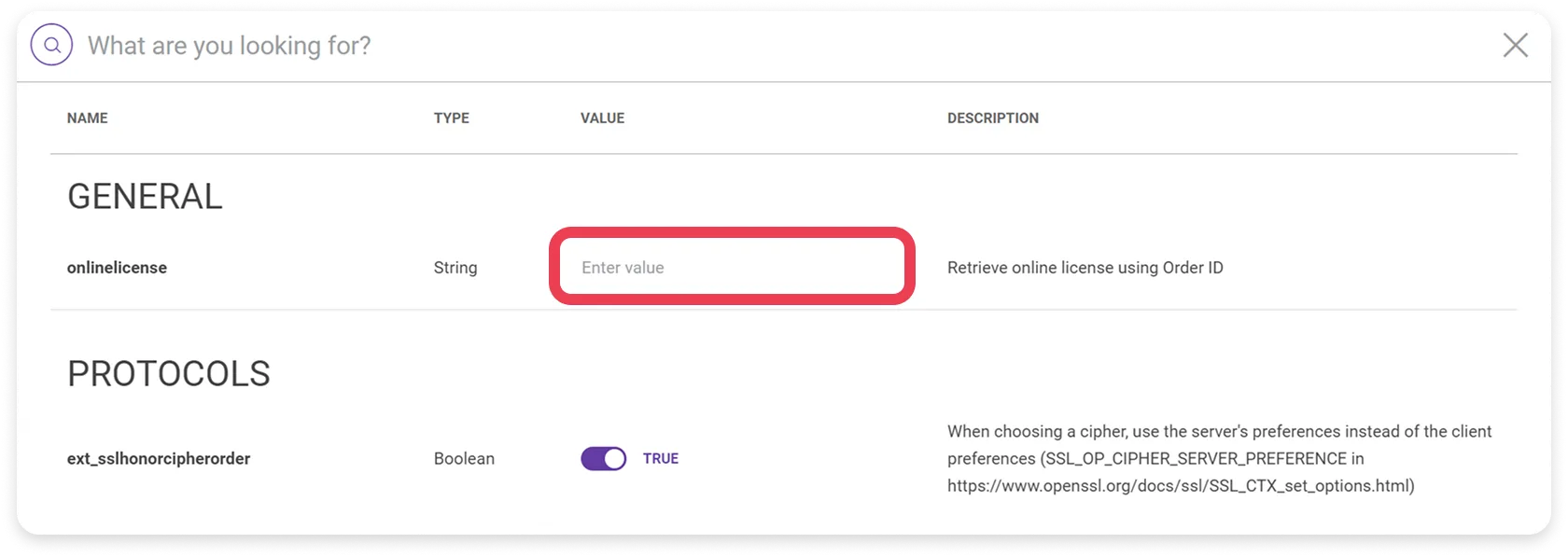Click the TRUE label next to the toggle
Screen dimensions: 1568x557
tap(662, 458)
